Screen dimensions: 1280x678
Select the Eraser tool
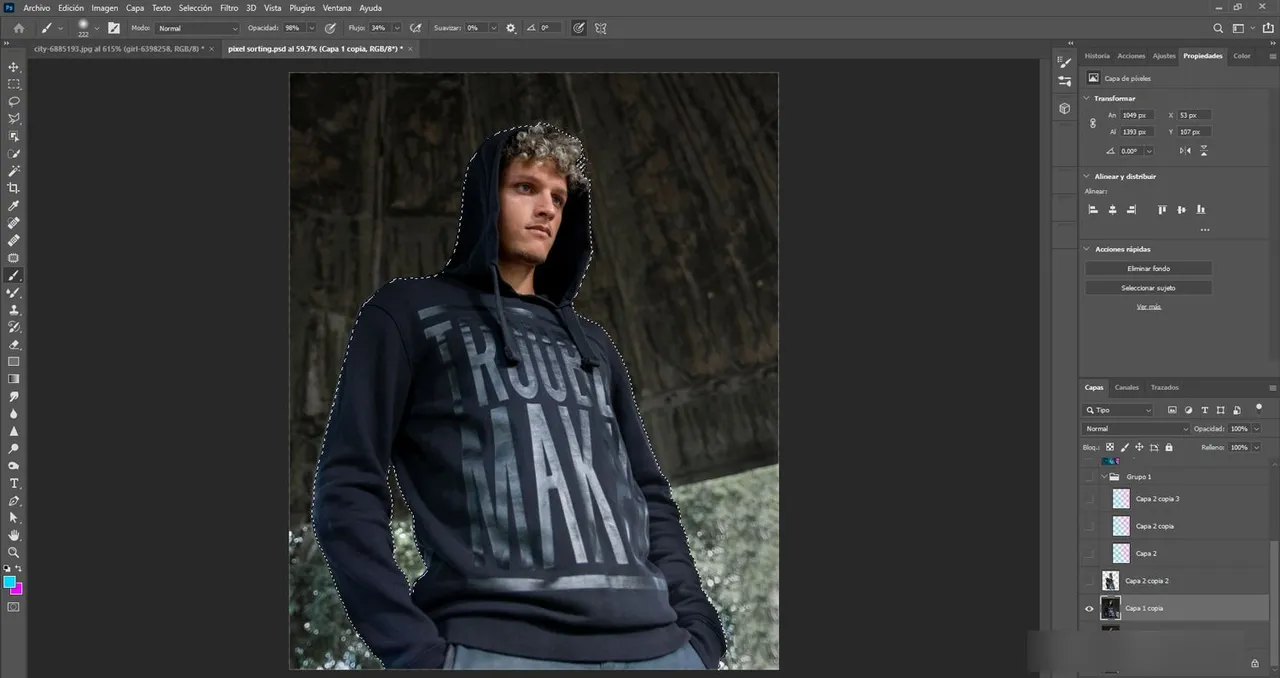click(x=14, y=344)
